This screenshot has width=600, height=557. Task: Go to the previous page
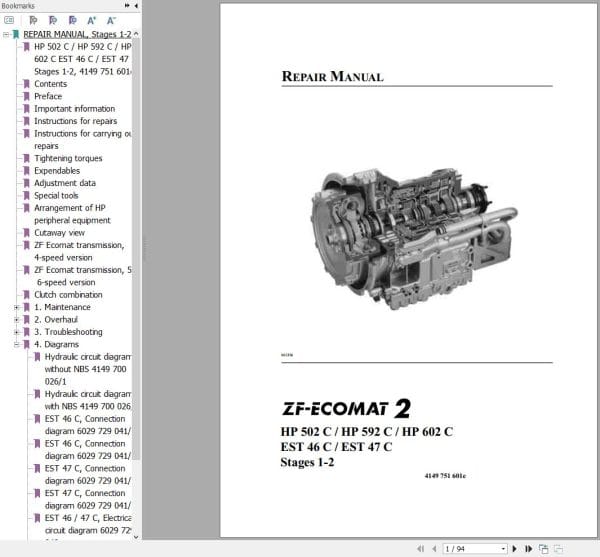click(434, 549)
